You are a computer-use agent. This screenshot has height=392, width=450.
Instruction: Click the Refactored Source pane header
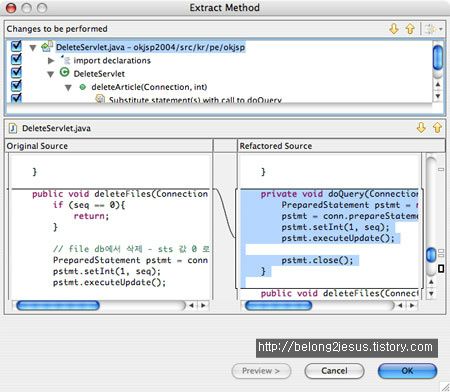point(341,146)
